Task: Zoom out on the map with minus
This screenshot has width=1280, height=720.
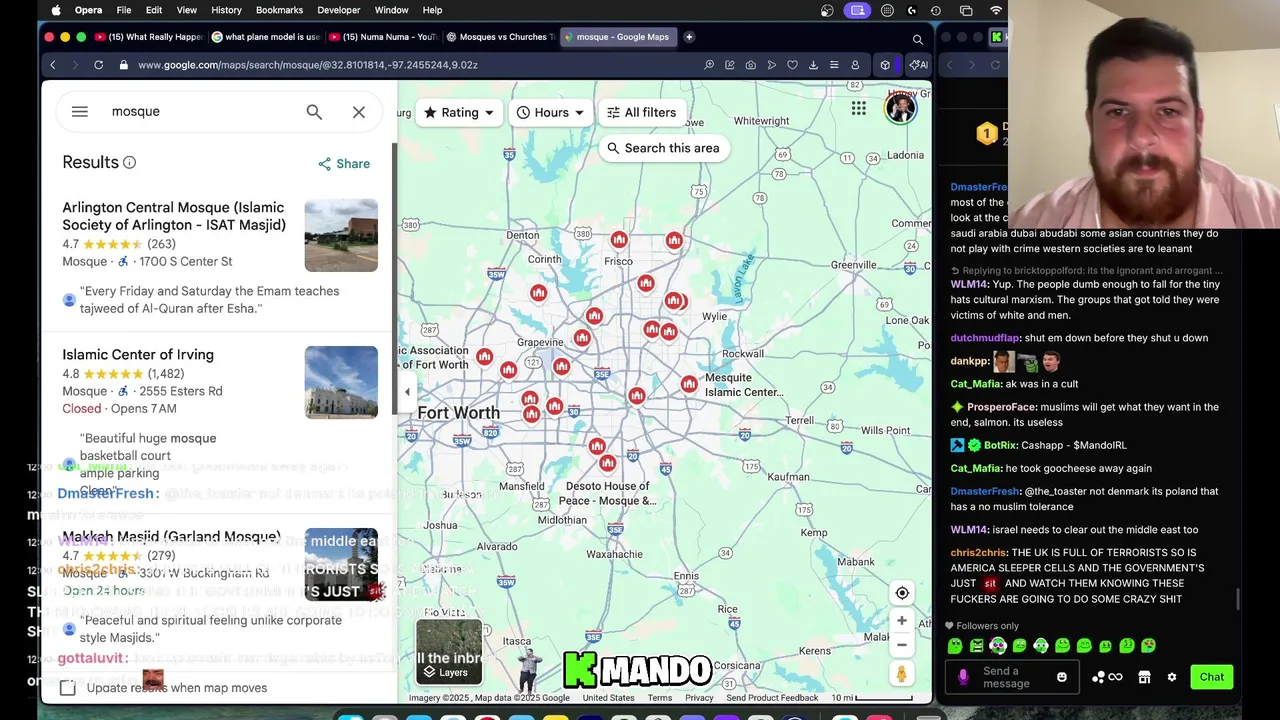Action: coord(902,645)
